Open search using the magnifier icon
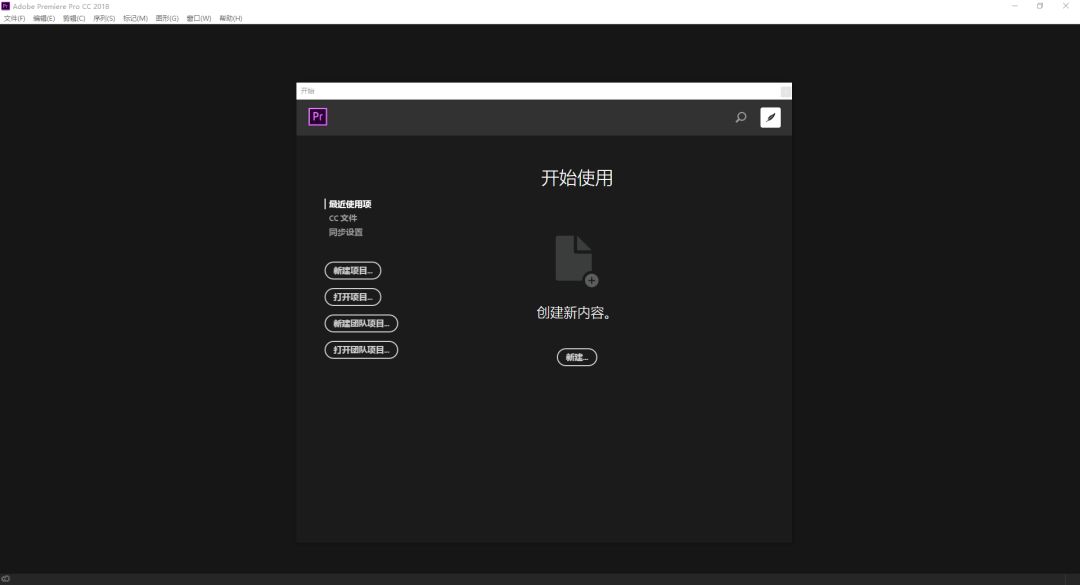Viewport: 1080px width, 585px height. click(740, 117)
